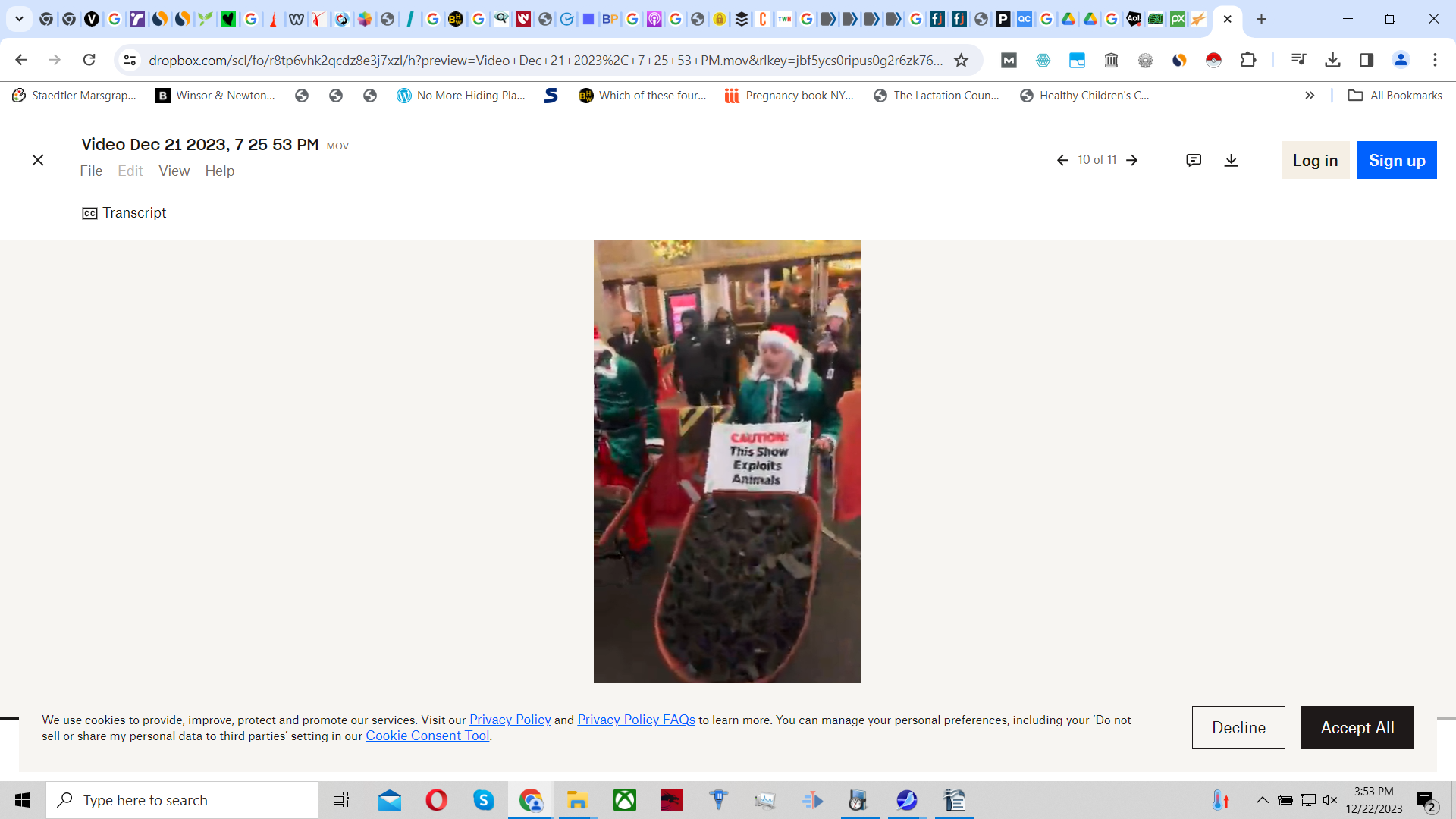
Task: Open the View menu
Action: tap(174, 171)
